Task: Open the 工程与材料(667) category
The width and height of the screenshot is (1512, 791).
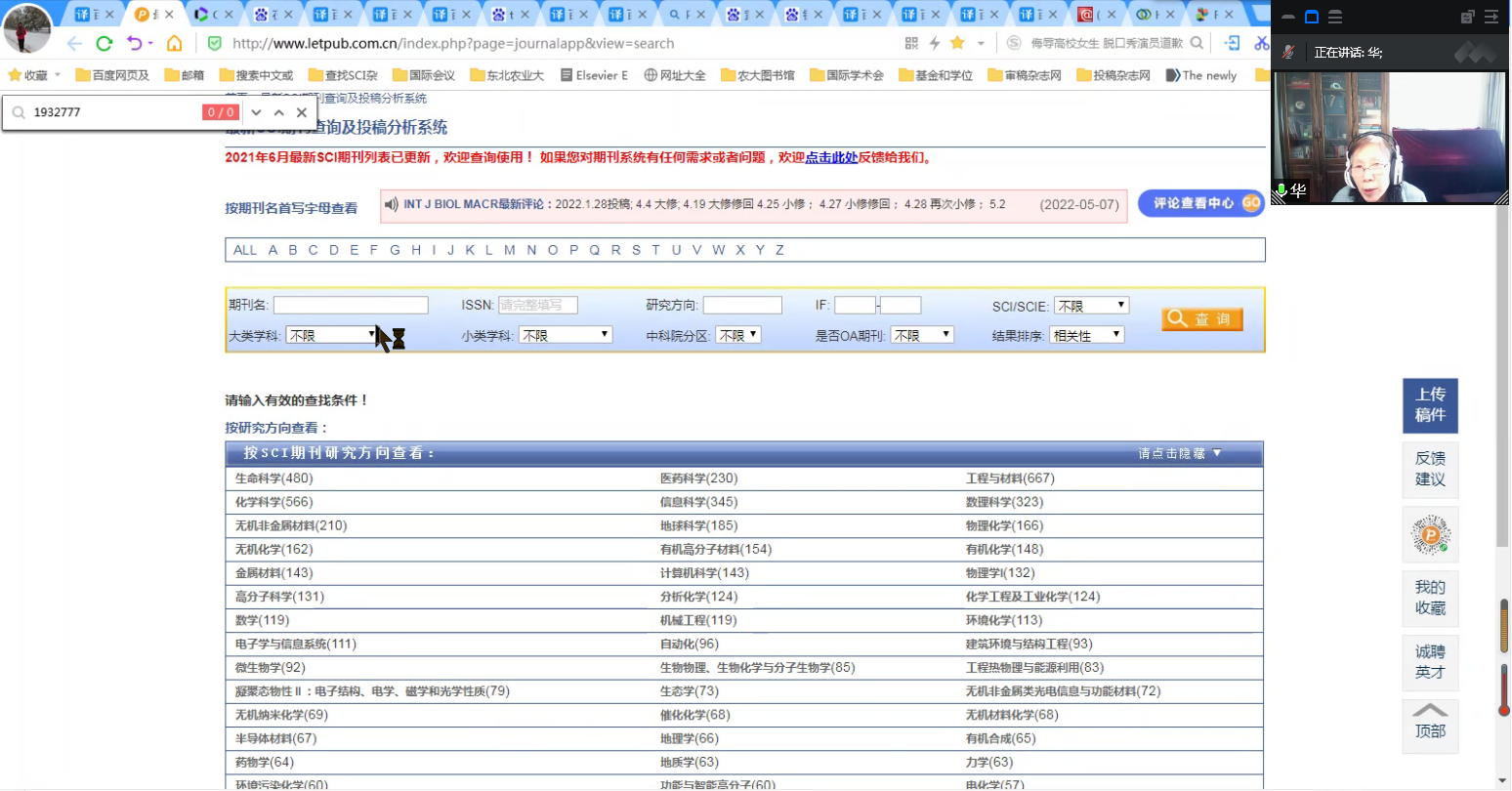Action: click(1010, 479)
